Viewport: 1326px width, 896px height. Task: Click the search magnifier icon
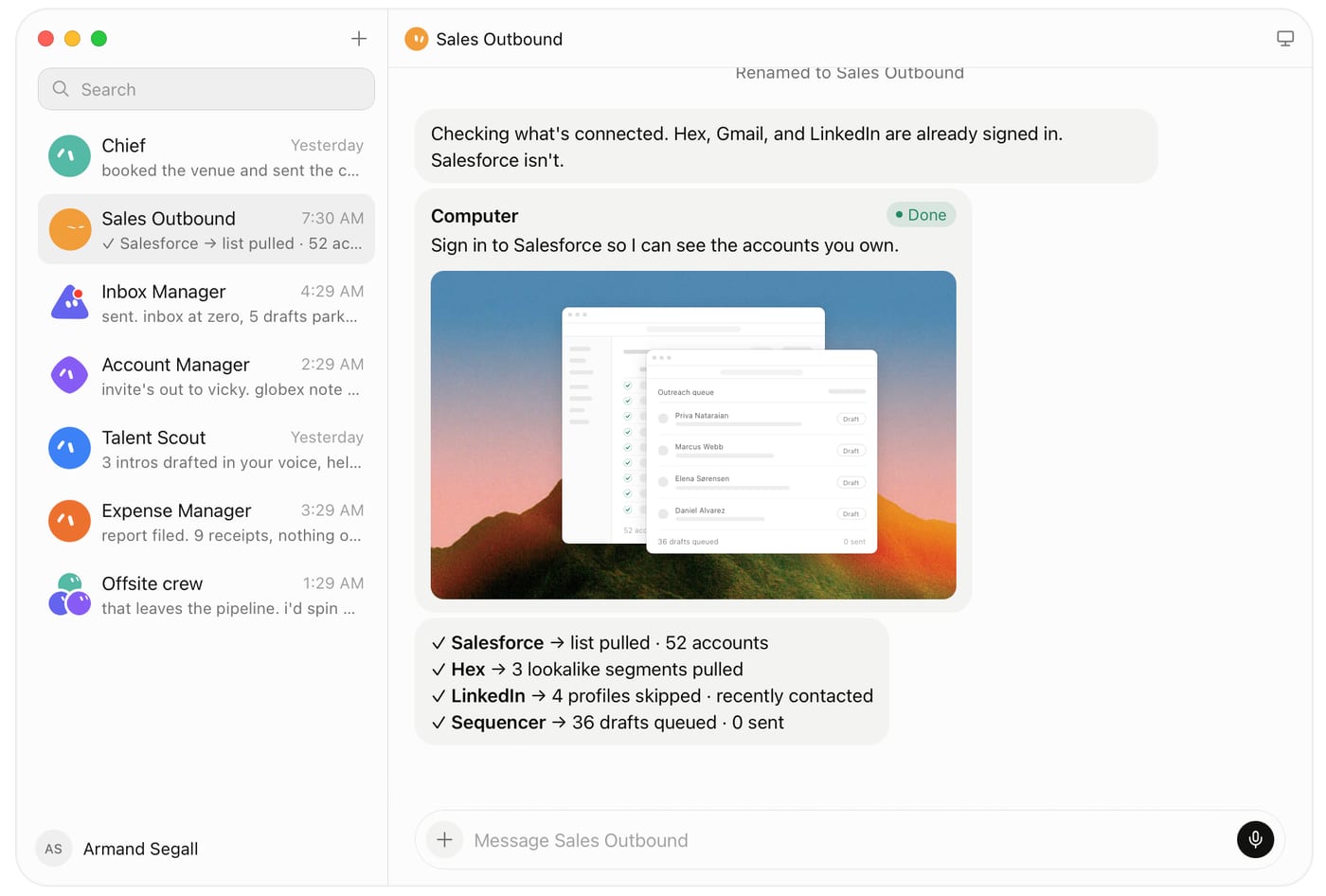click(x=61, y=89)
